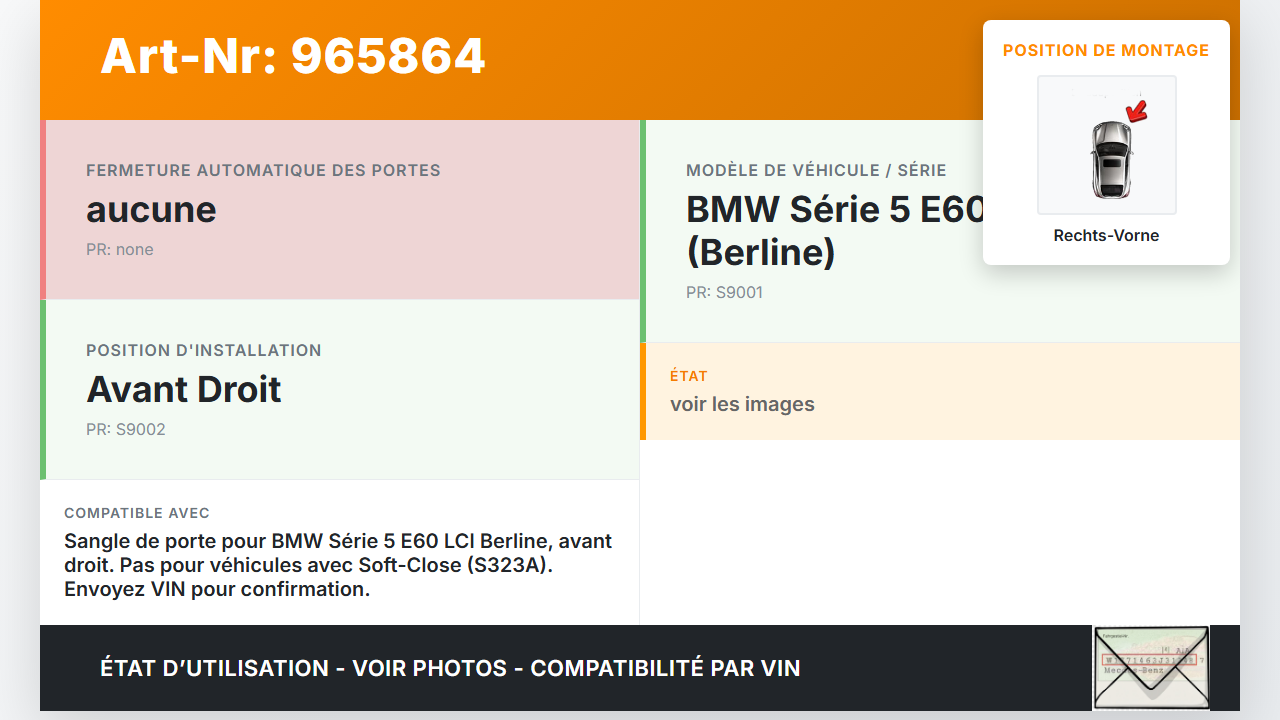Click the 'Modèle de véhicule / Série' label

click(816, 170)
